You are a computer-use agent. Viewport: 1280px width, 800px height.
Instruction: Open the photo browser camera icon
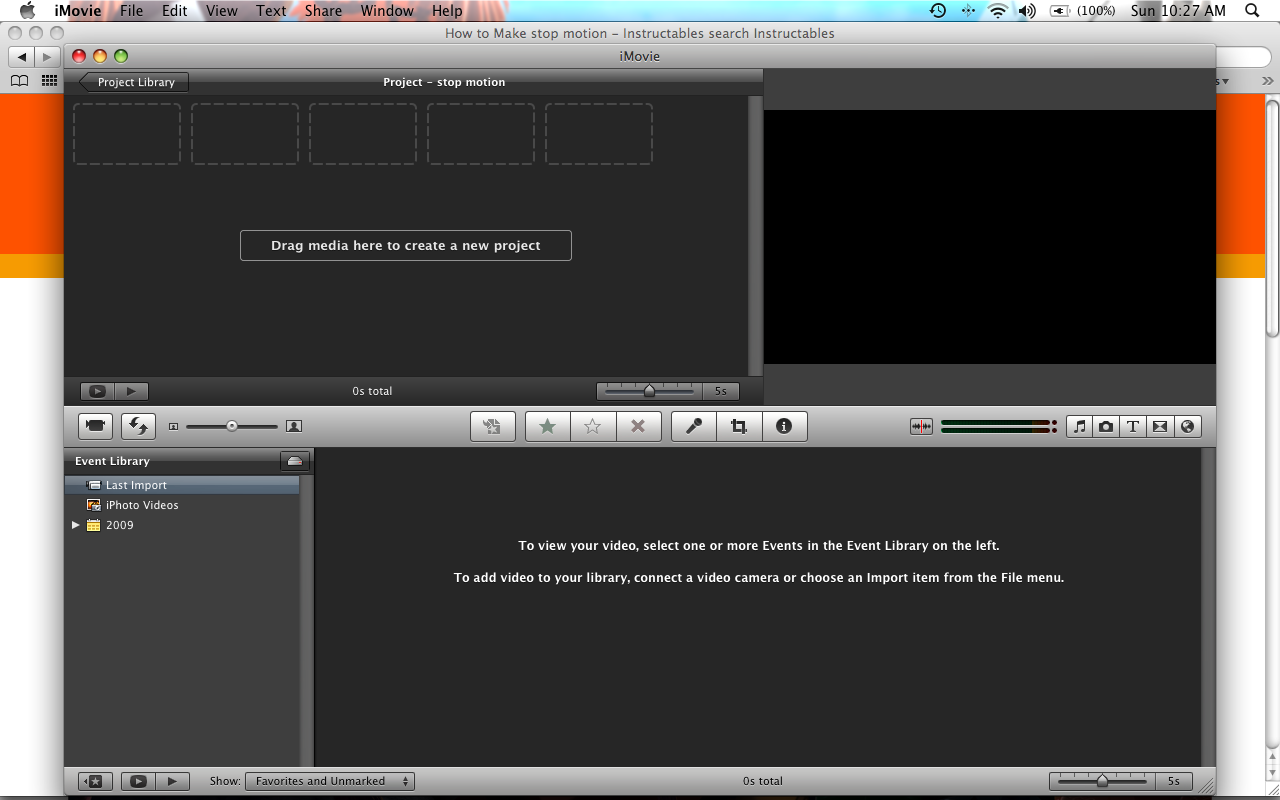click(x=1106, y=426)
